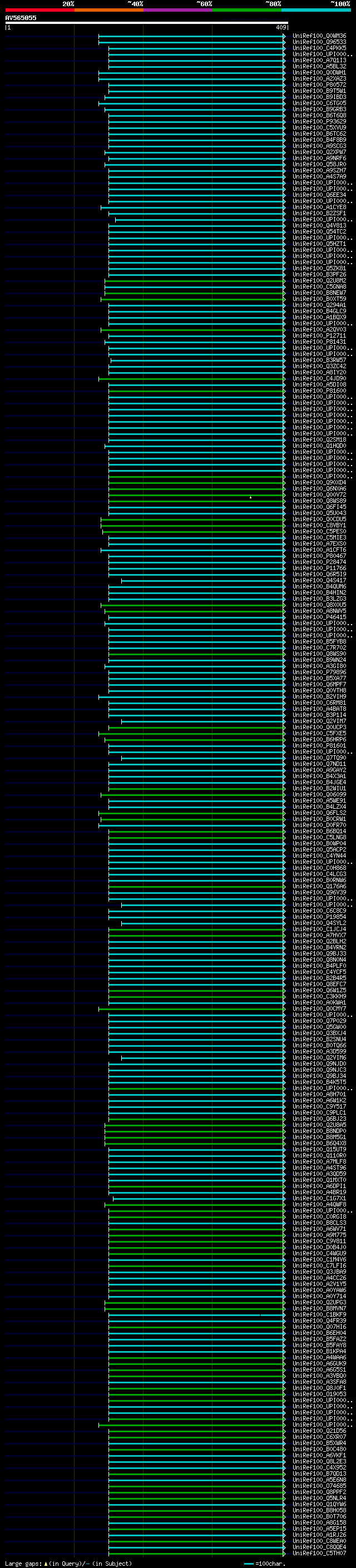Click the green ~80% identity legend segment
The image size is (356, 1568).
click(247, 10)
